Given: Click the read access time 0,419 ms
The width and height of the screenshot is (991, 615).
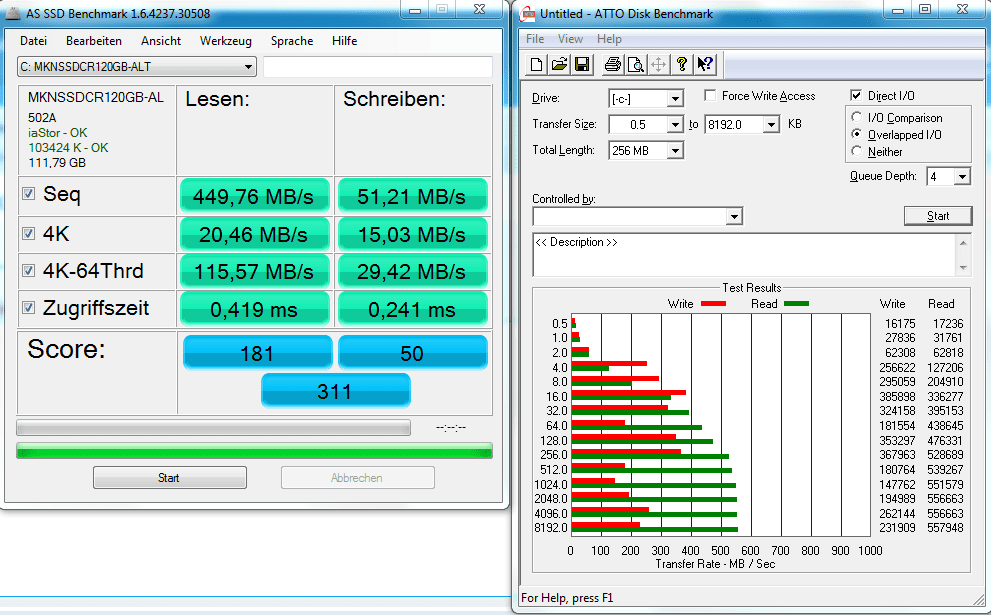Looking at the screenshot, I should coord(254,309).
